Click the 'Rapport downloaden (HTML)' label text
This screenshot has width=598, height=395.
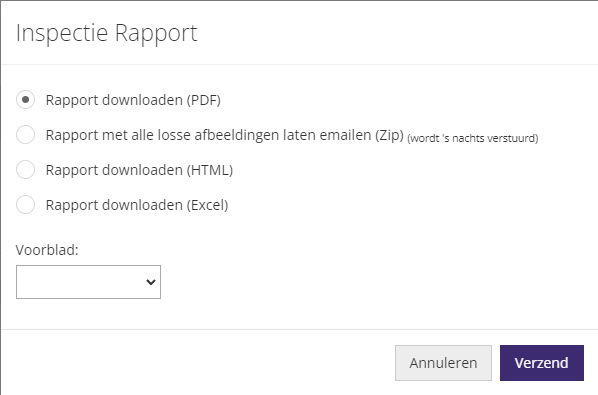pos(139,170)
